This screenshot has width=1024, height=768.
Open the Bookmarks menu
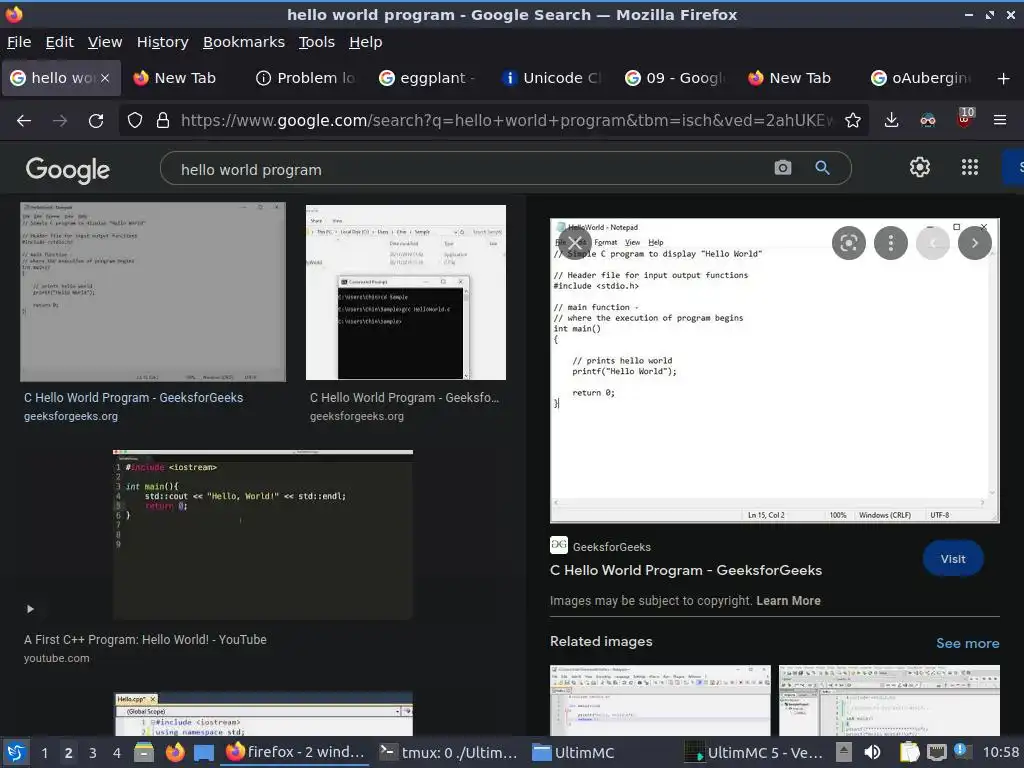(x=244, y=42)
